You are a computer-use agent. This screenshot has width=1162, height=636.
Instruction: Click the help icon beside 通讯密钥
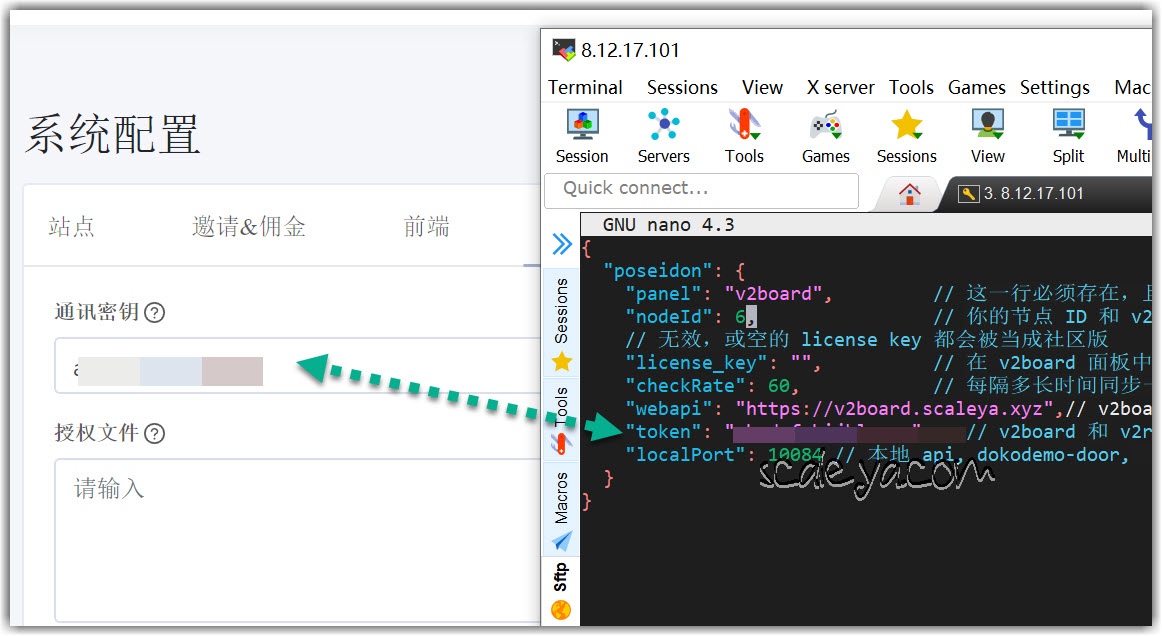pos(154,313)
